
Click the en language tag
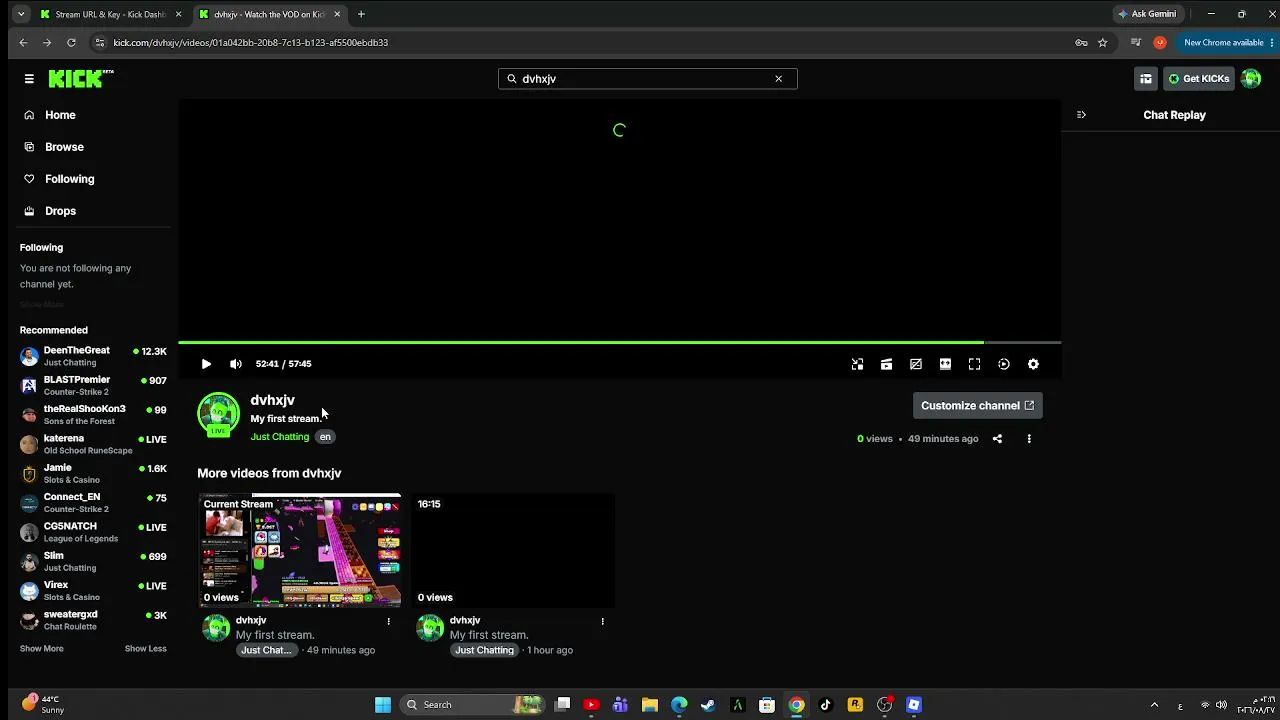325,437
